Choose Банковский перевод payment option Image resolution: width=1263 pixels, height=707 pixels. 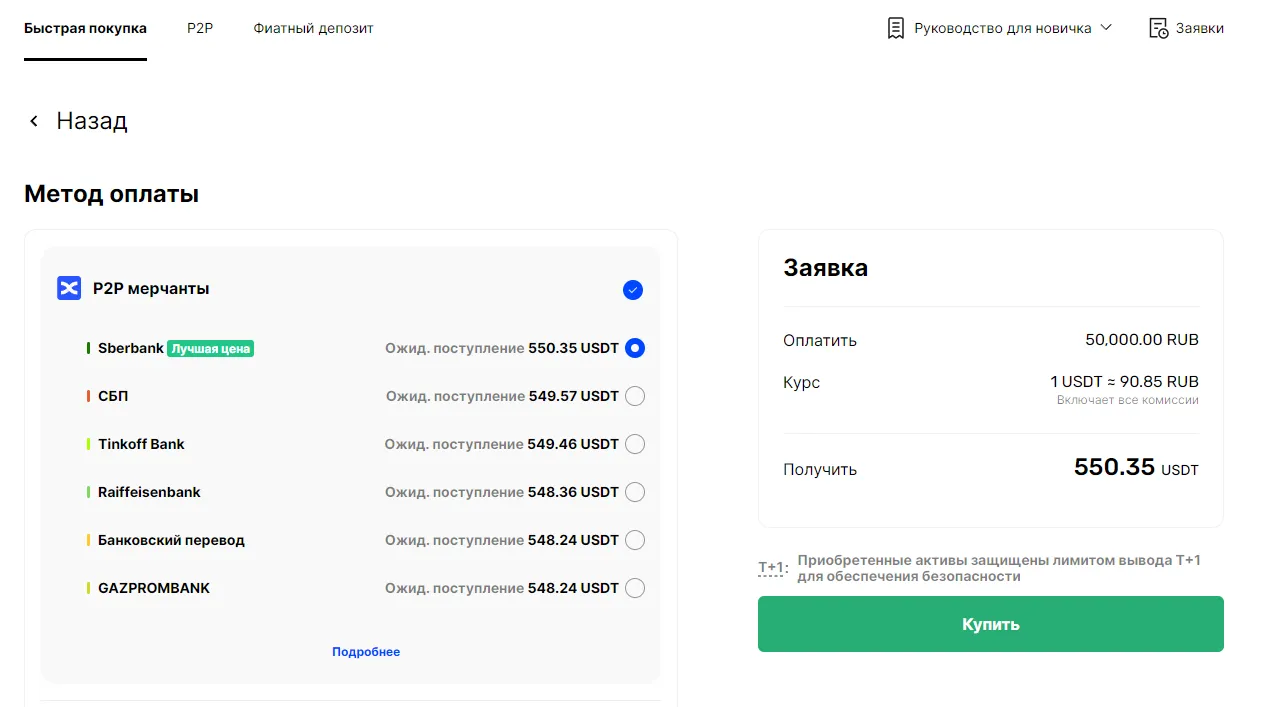point(634,540)
